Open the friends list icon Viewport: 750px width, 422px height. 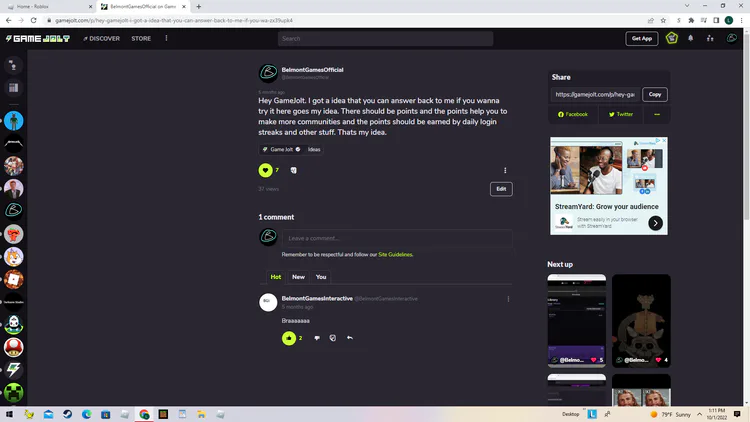[x=710, y=38]
